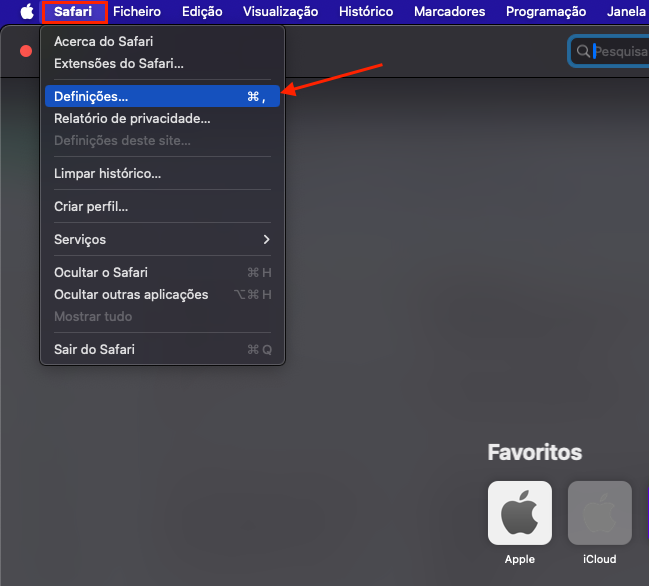Image resolution: width=649 pixels, height=586 pixels.
Task: Open the Programação menu
Action: 546,12
